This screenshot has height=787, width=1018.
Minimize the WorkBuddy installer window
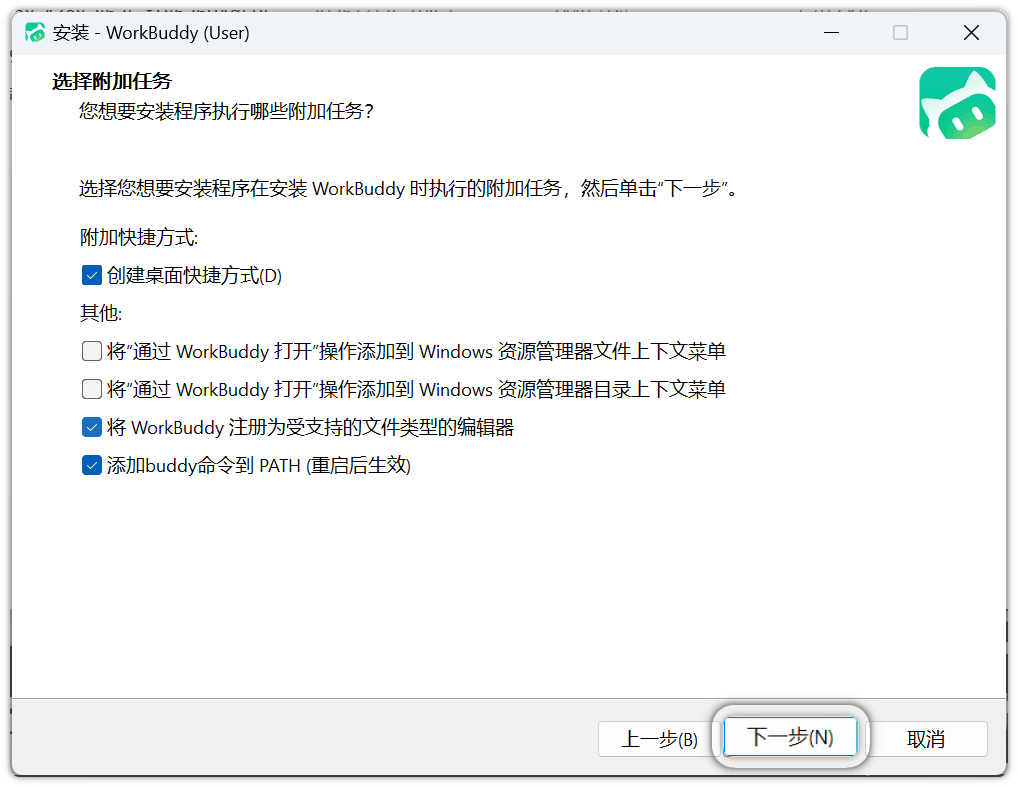pos(832,32)
